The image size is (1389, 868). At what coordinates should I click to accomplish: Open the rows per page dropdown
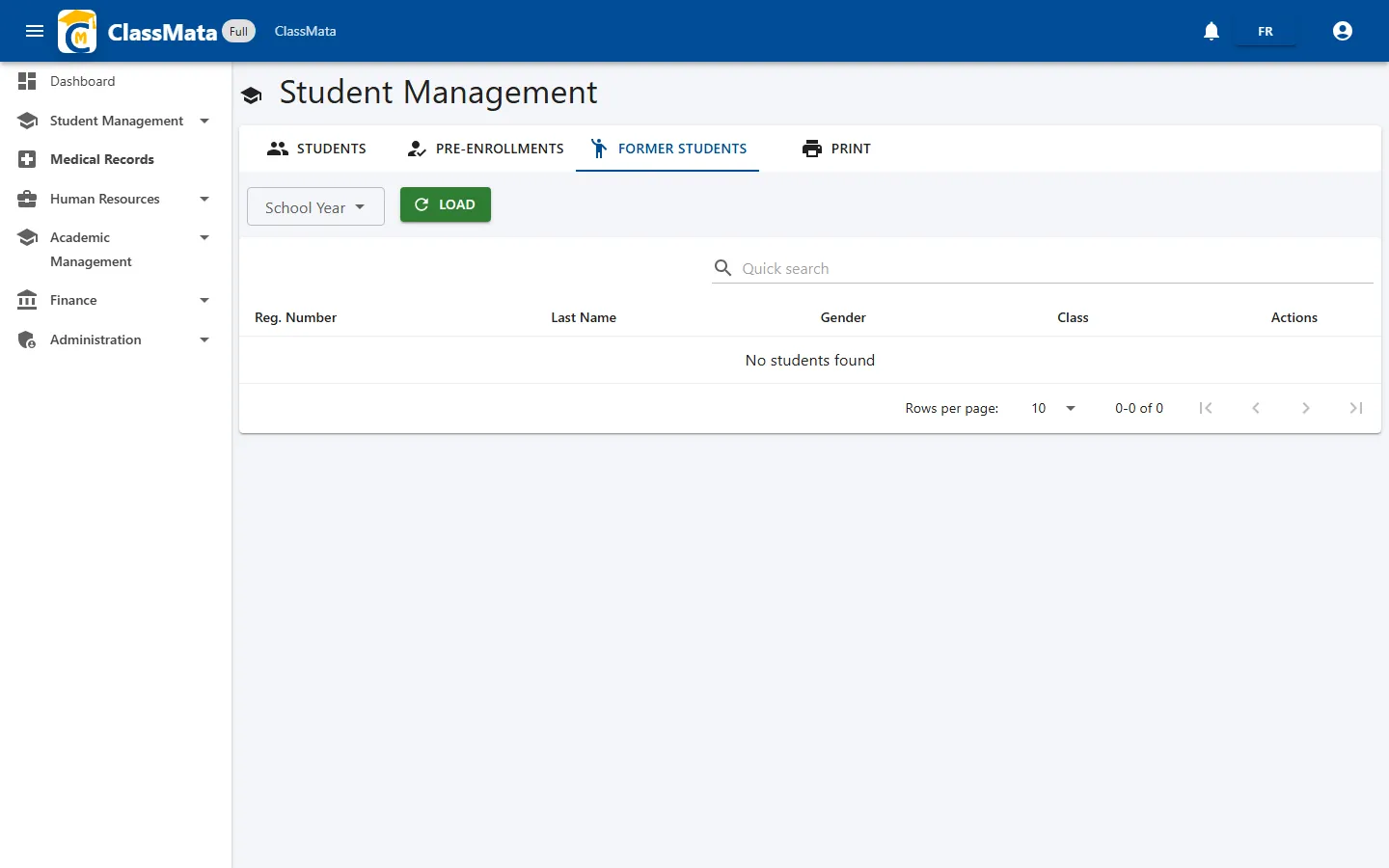(1052, 408)
